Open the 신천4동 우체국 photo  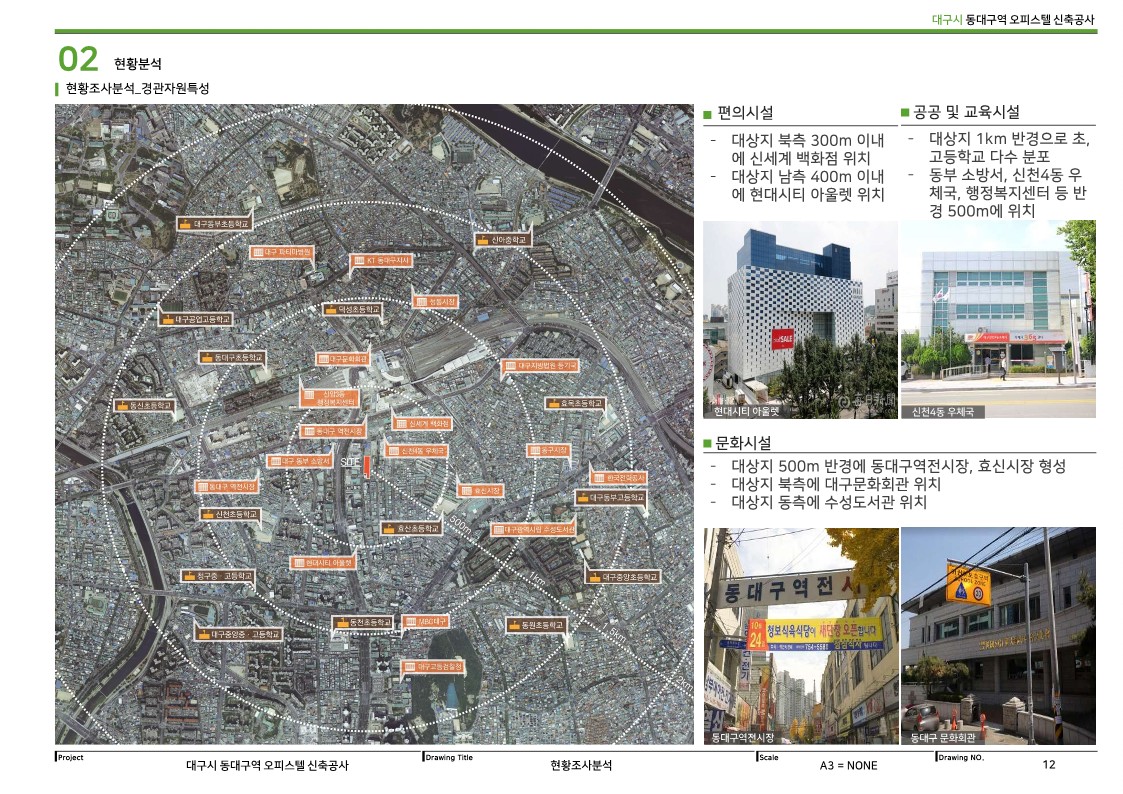(x=998, y=319)
